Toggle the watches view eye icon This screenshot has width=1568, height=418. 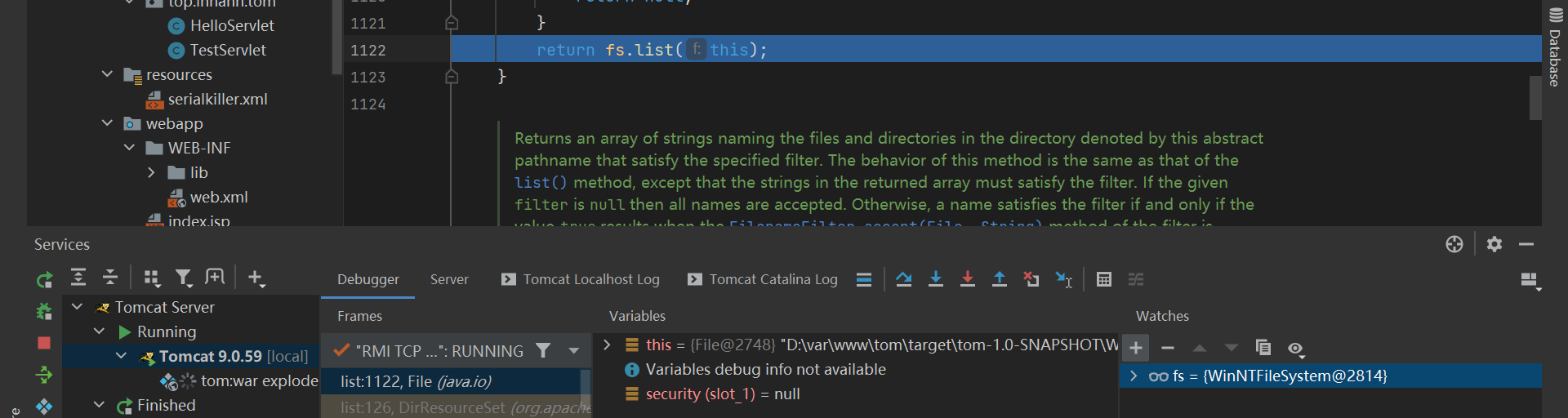(1295, 349)
